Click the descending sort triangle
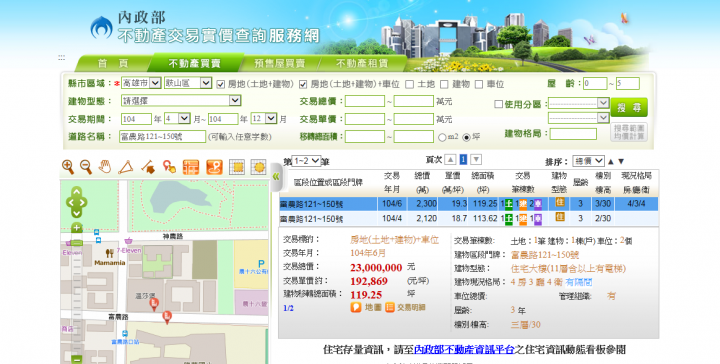Screen dimensions: 720x364 click(621, 162)
